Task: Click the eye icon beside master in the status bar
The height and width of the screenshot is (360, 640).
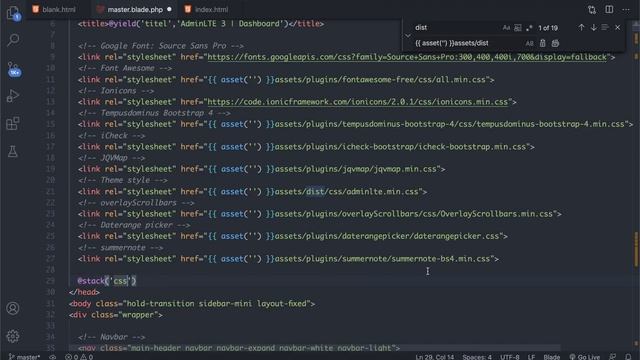Action: point(53,357)
